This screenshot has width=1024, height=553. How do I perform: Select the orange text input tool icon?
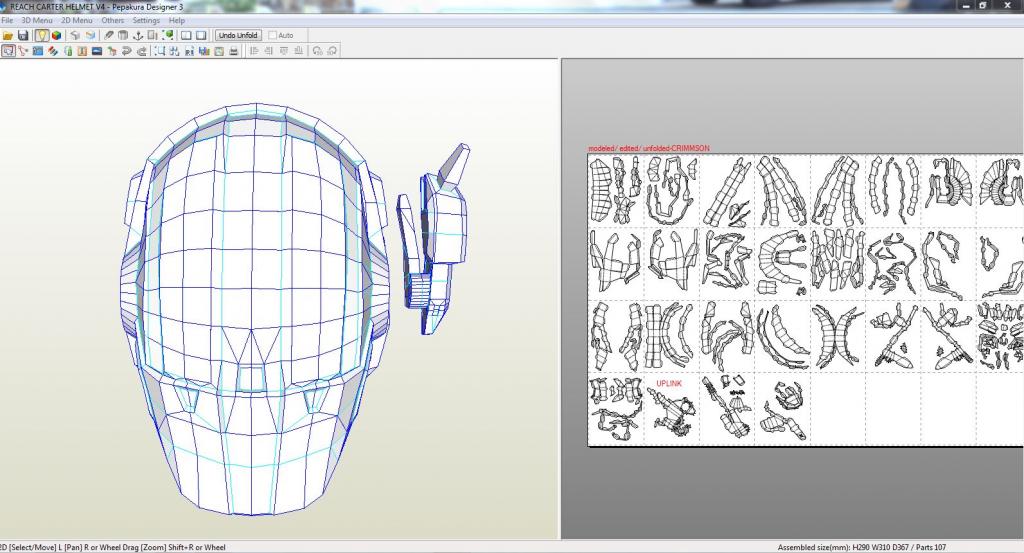82,51
